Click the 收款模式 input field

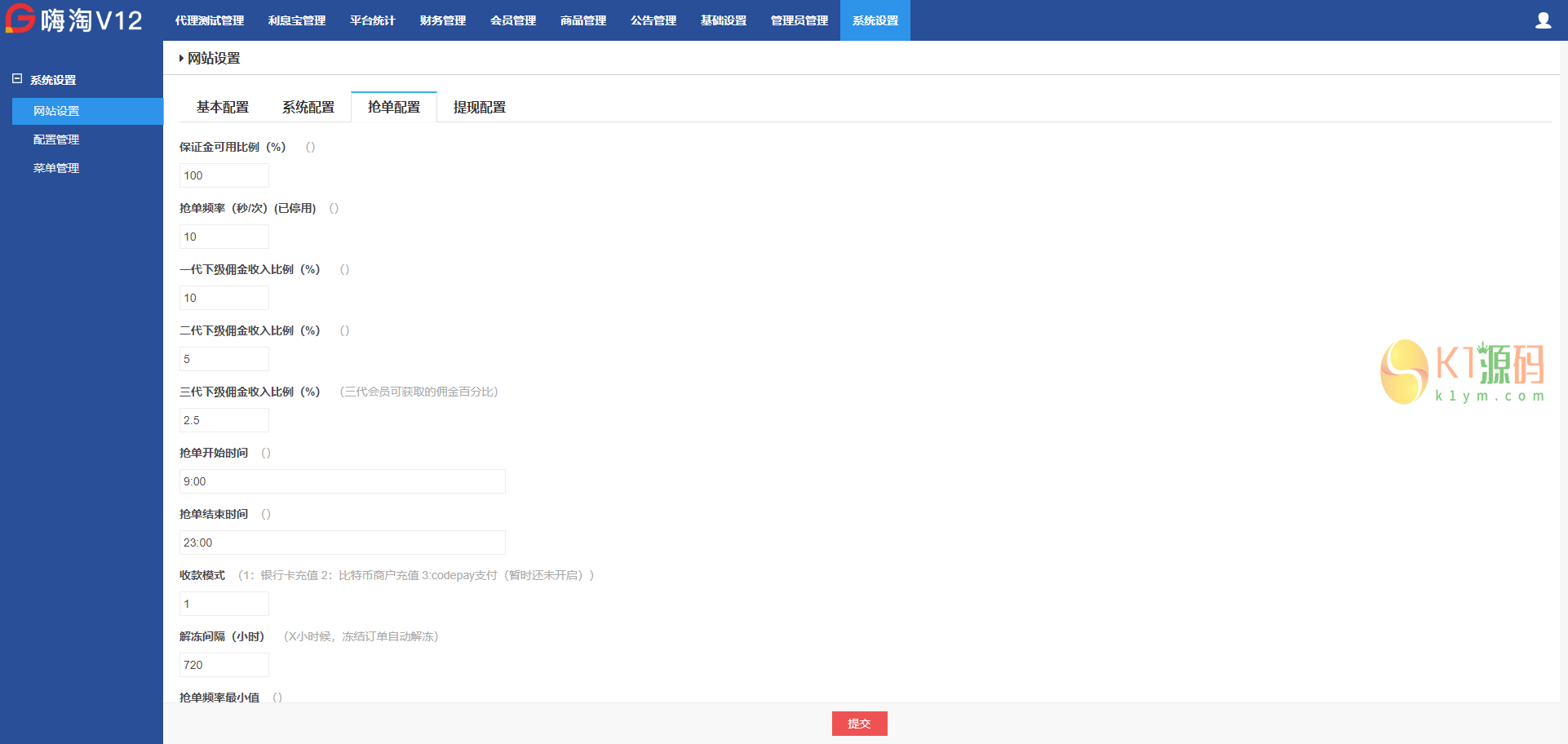(224, 604)
